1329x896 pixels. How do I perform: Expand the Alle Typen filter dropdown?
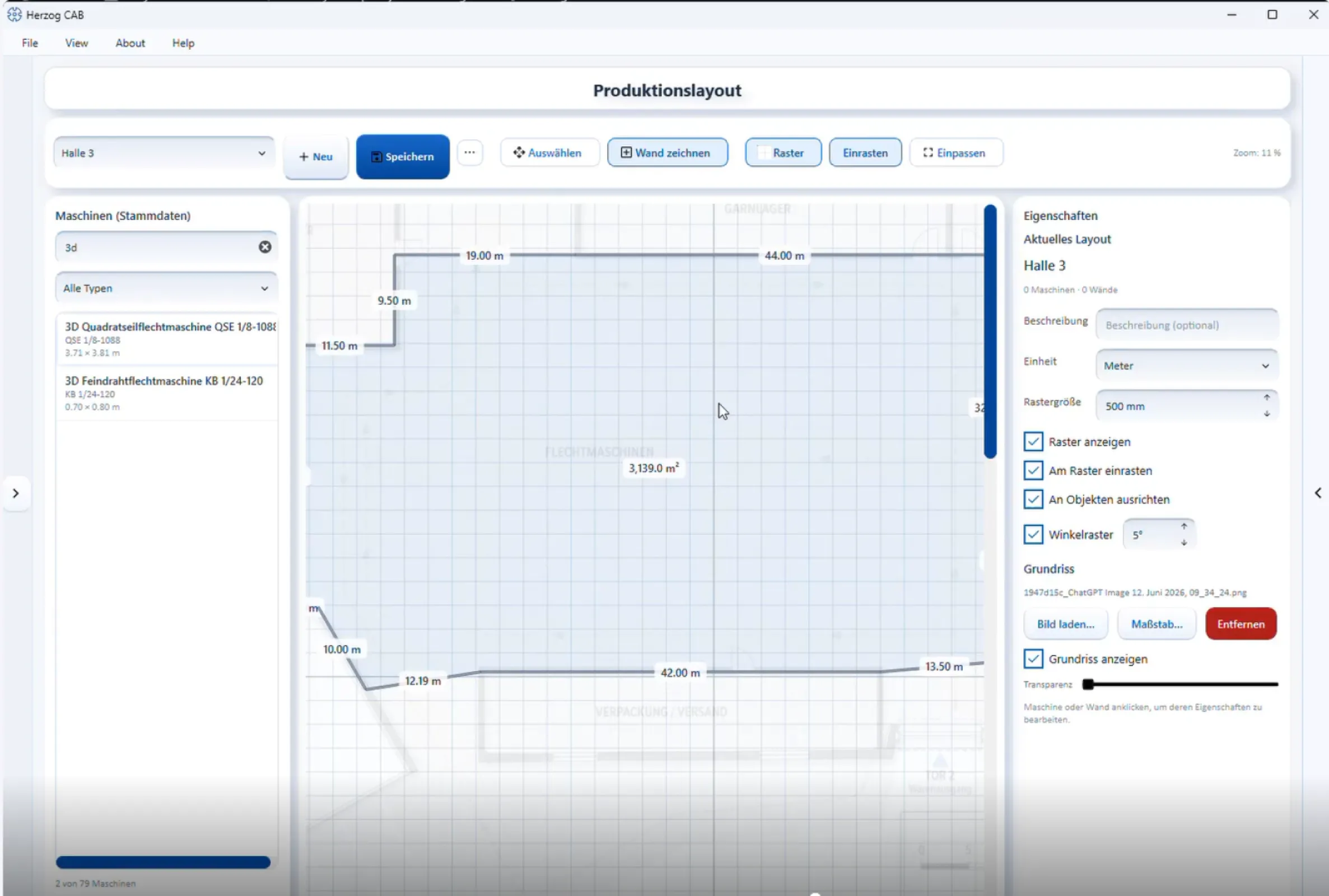point(166,288)
